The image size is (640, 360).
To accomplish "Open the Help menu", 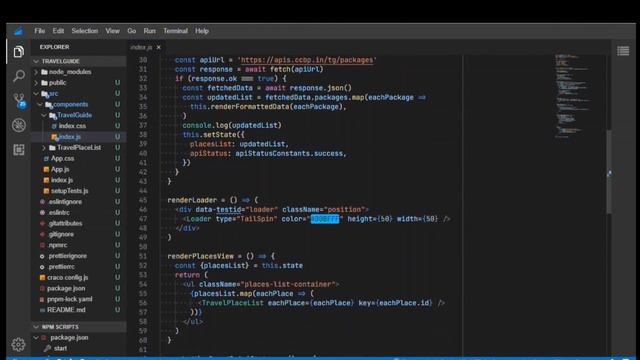I will [x=202, y=31].
